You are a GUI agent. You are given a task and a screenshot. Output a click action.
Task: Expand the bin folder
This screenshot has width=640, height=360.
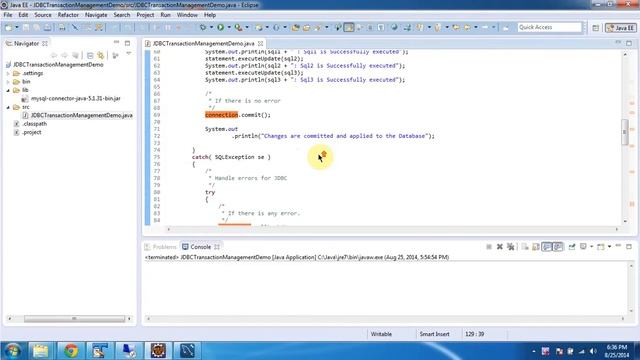coord(8,82)
